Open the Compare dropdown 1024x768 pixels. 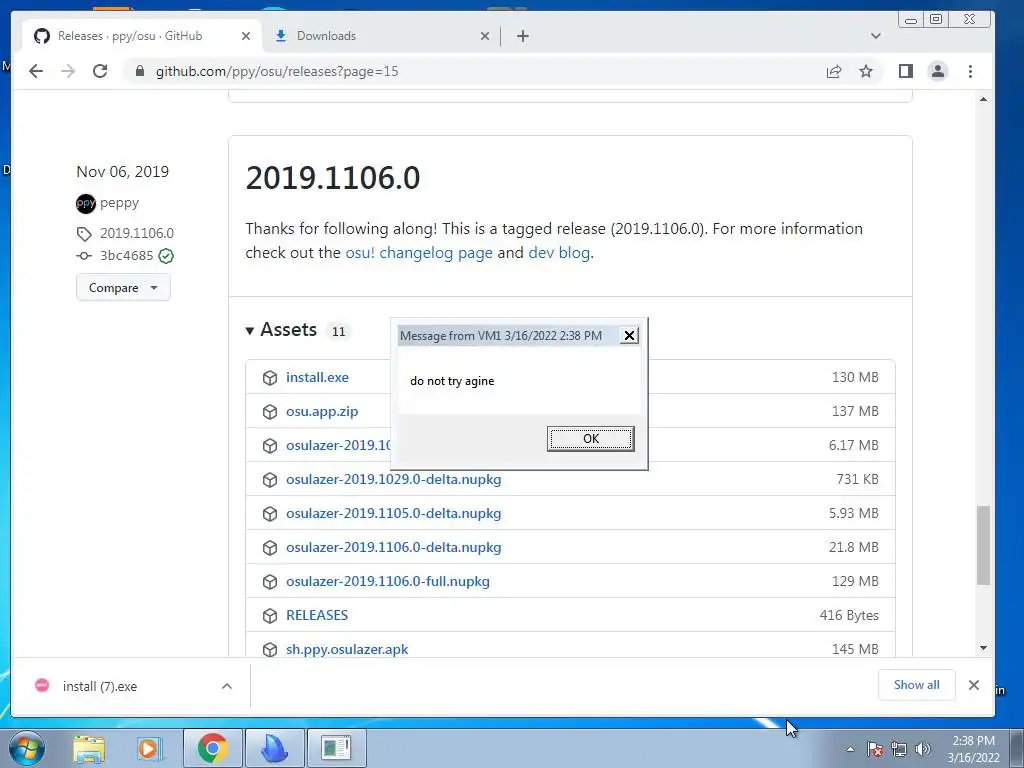[123, 287]
